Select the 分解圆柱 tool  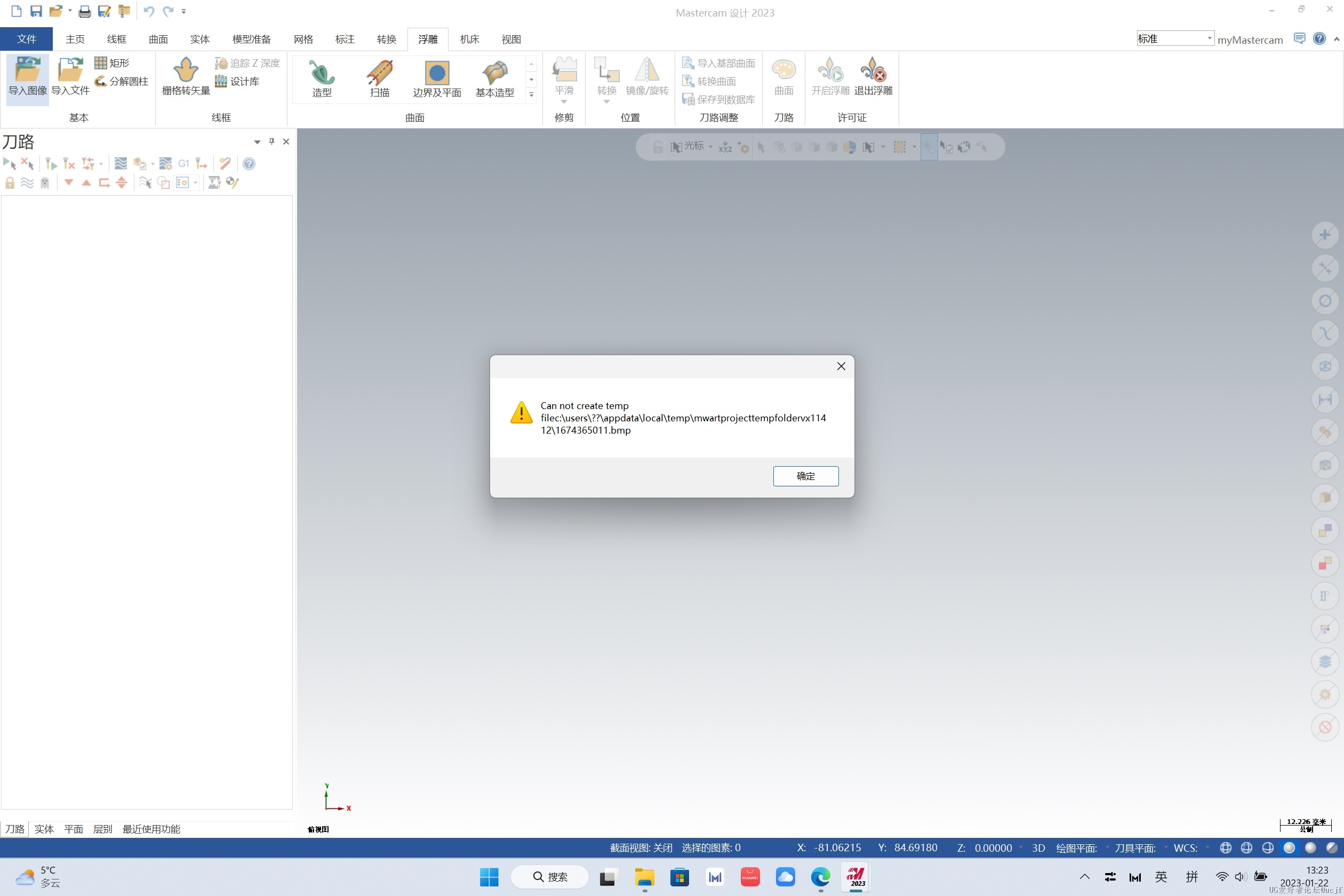[x=121, y=81]
